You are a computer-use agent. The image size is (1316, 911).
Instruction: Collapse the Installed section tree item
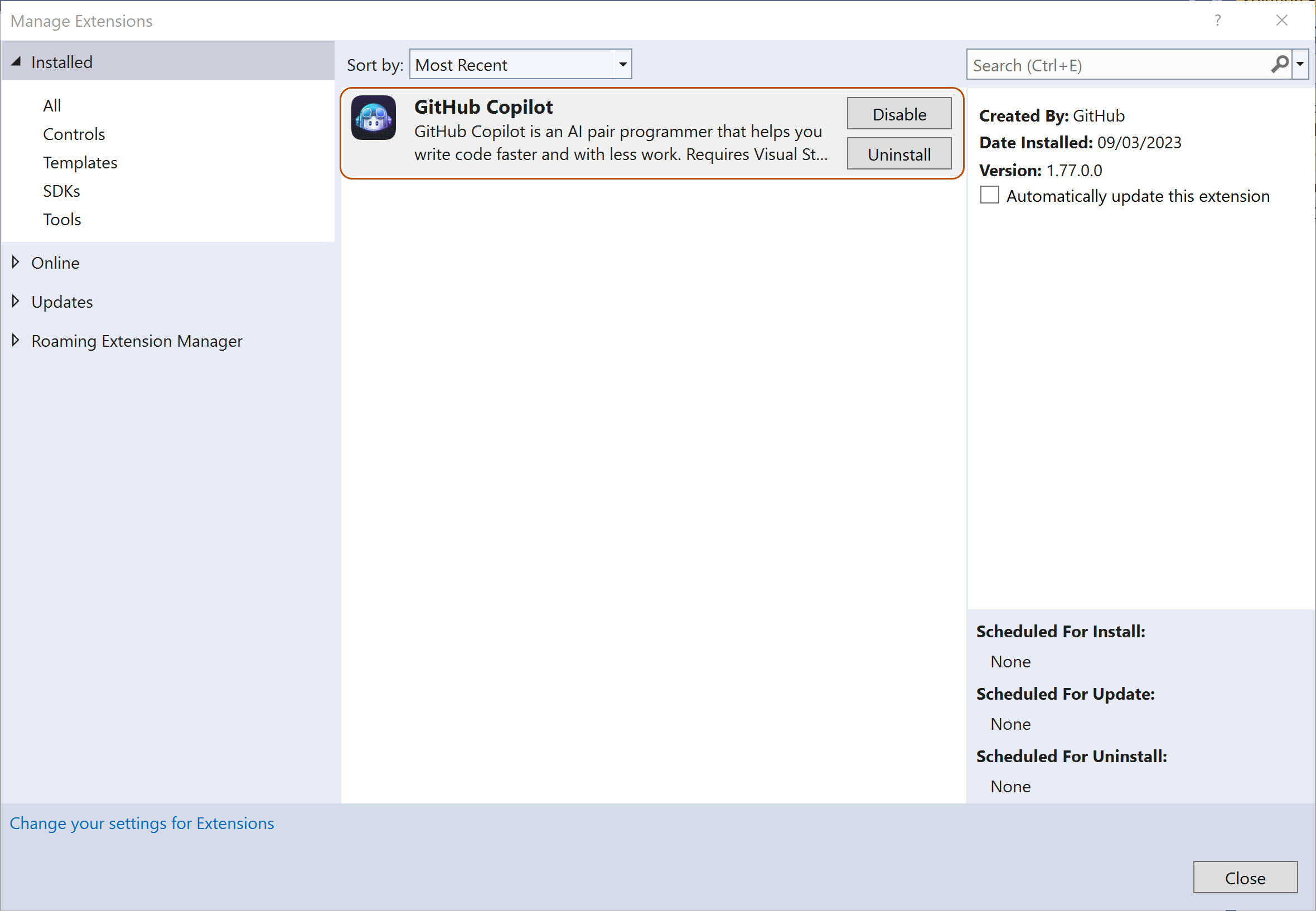18,61
